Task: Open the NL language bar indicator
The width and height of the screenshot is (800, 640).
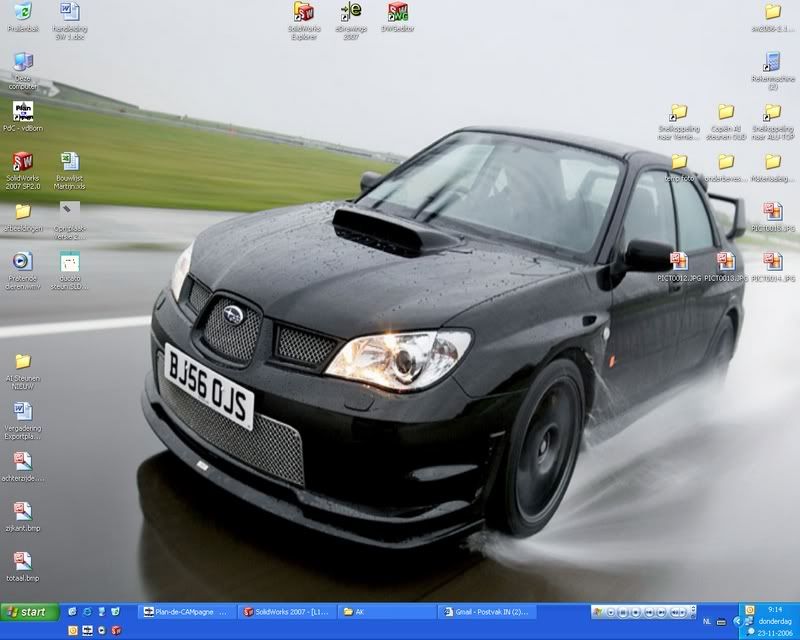Action: (707, 622)
